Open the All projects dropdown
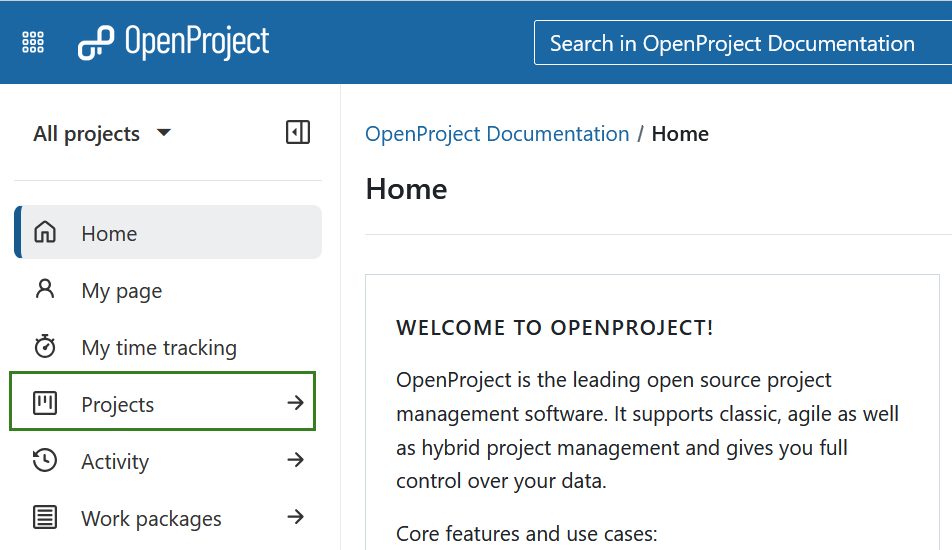Image resolution: width=952 pixels, height=550 pixels. (102, 134)
